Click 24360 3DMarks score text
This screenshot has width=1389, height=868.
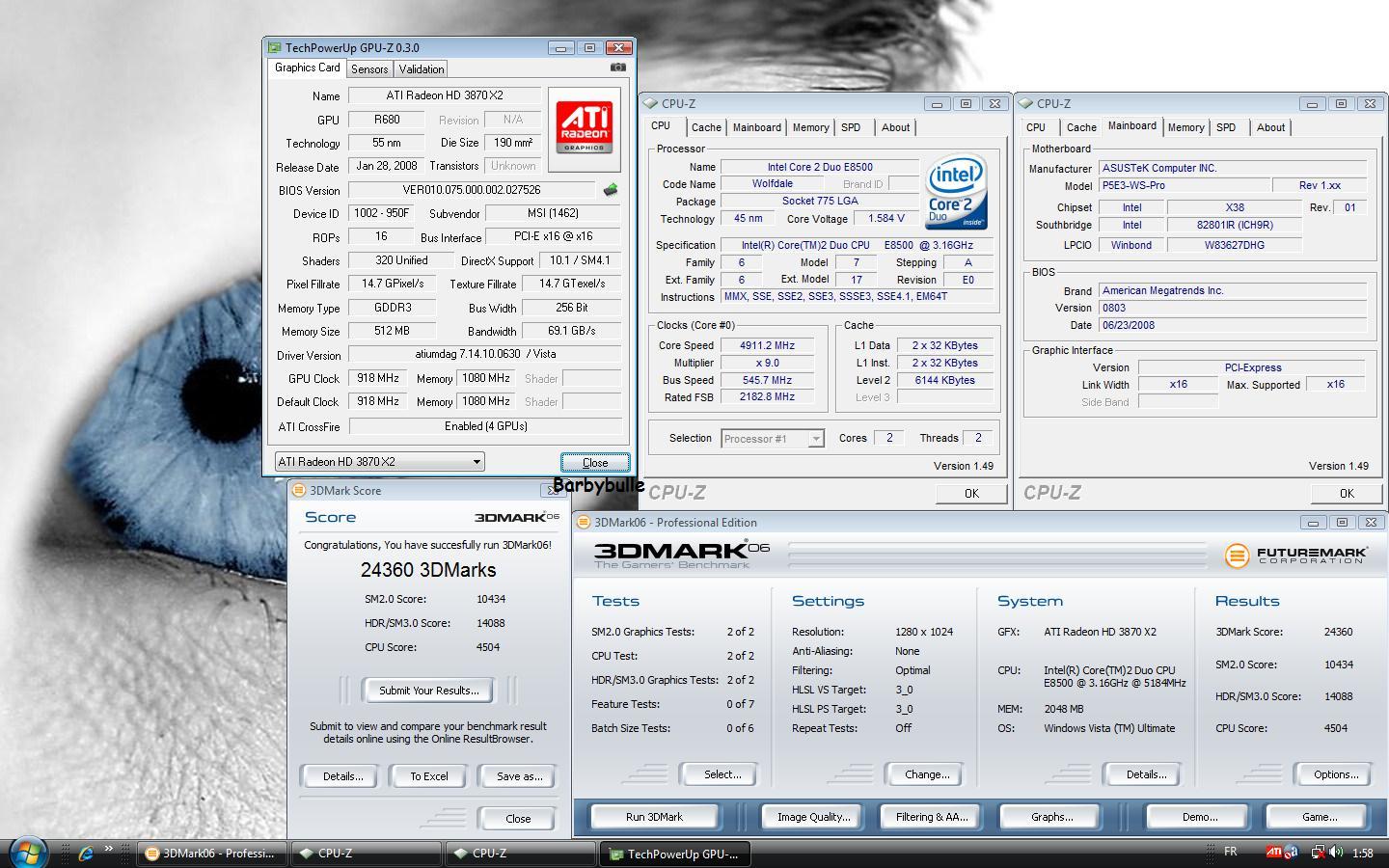point(428,570)
